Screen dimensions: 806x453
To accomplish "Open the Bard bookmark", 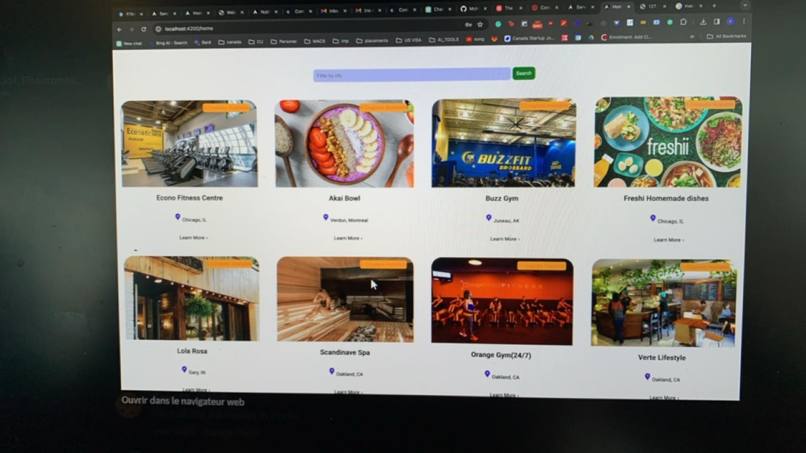I will click(203, 43).
